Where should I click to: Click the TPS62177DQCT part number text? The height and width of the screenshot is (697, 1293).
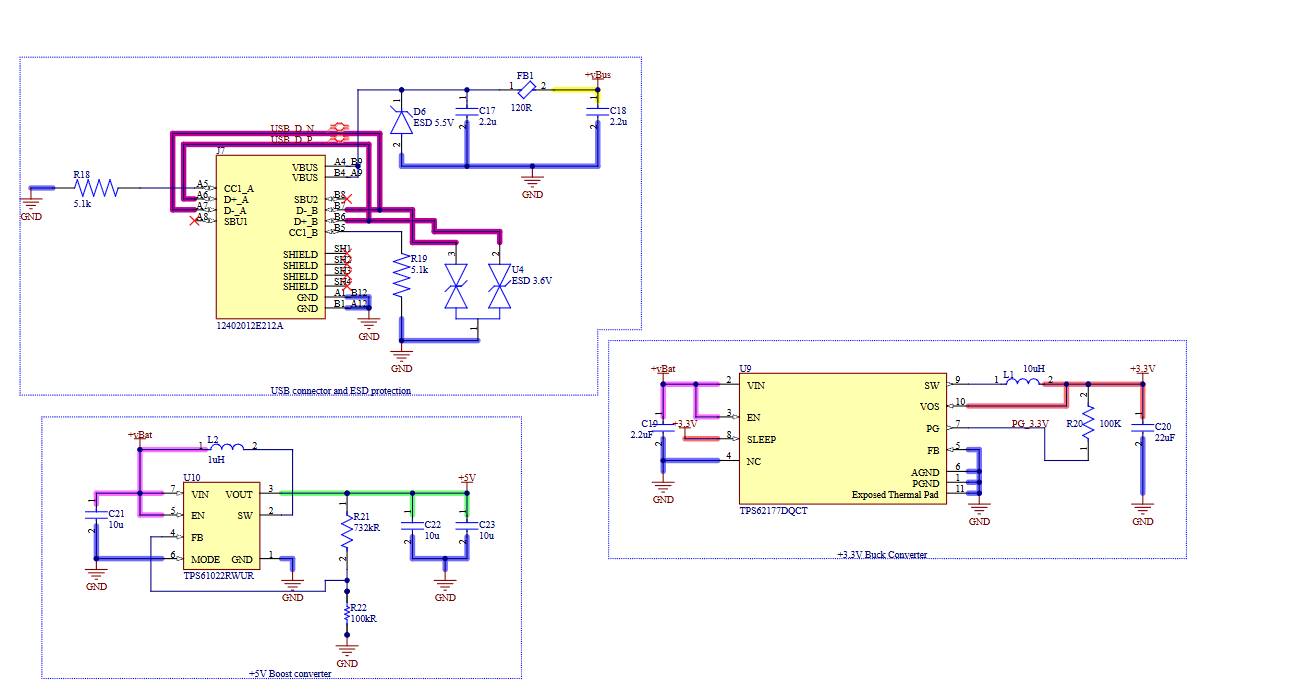(773, 509)
